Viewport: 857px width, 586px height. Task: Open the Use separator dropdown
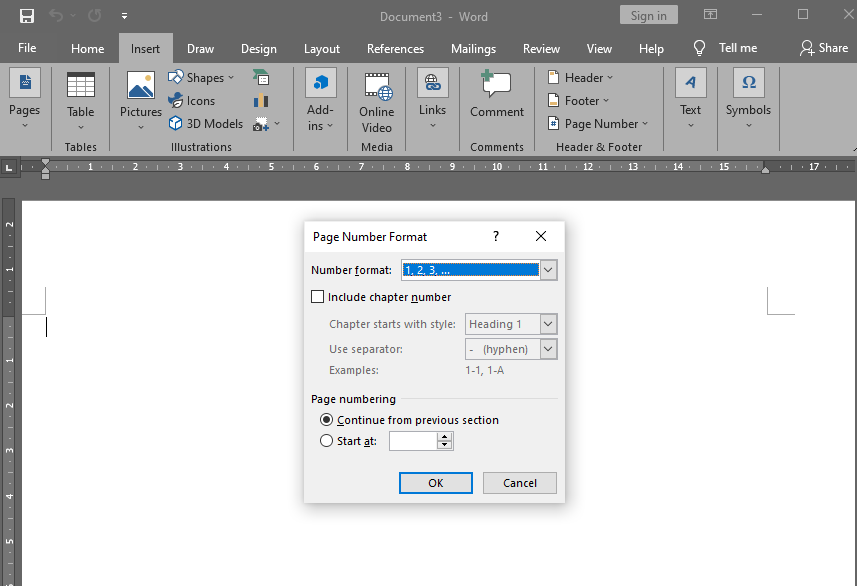(x=546, y=349)
